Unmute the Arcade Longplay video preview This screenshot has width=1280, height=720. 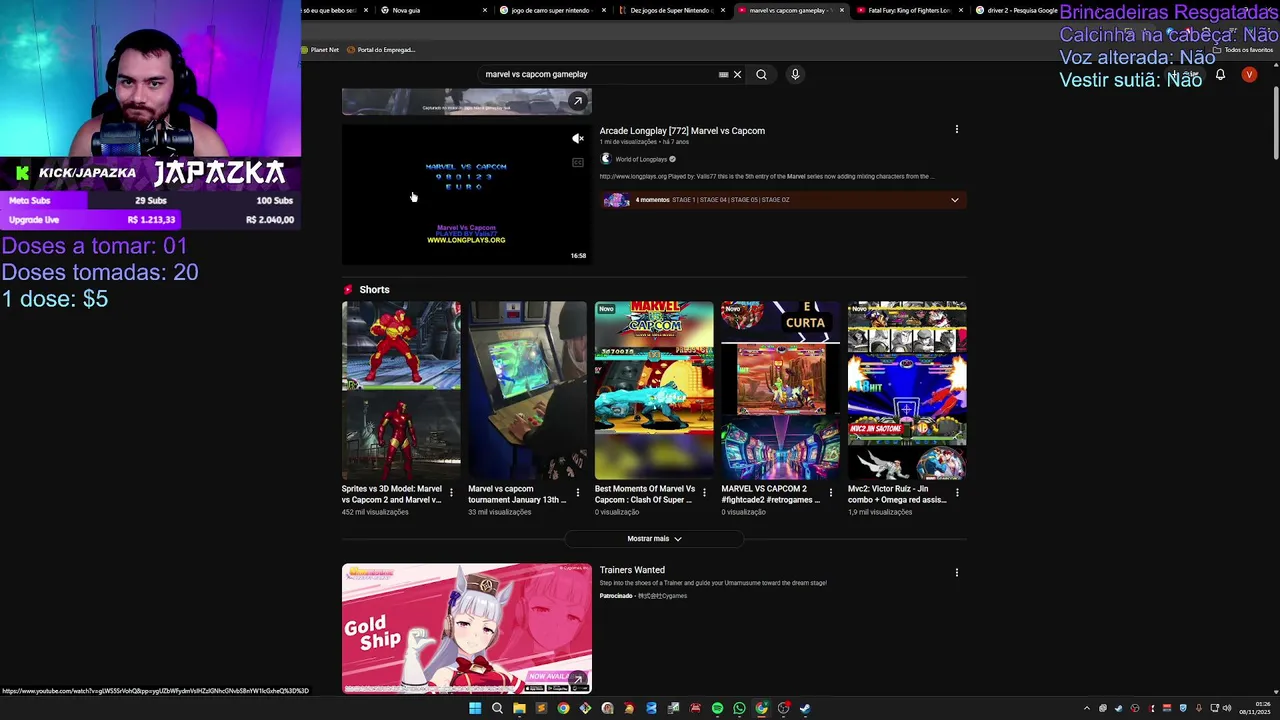click(577, 139)
